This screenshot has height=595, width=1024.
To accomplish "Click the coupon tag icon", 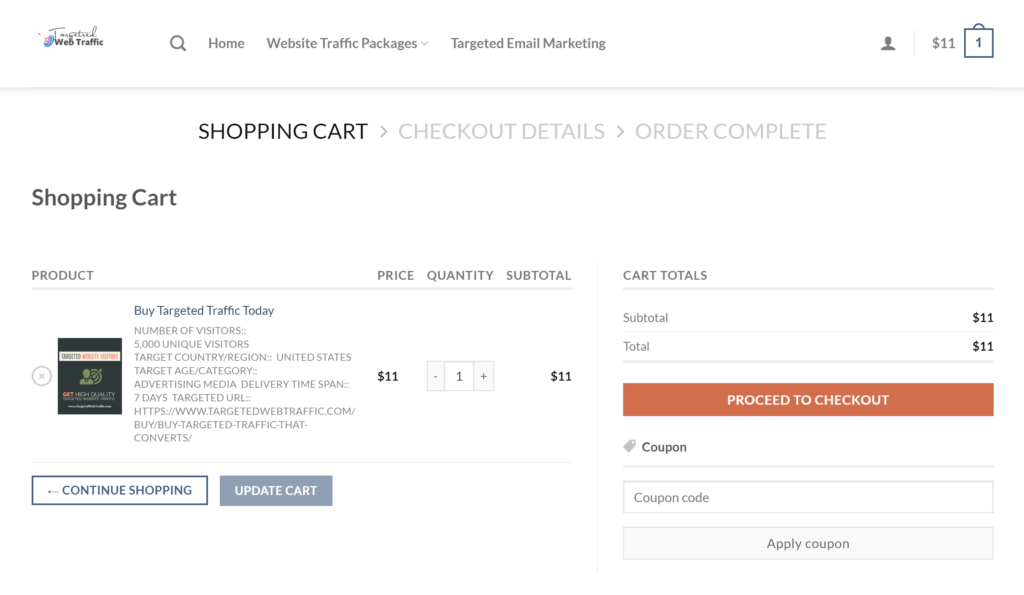I will pyautogui.click(x=630, y=446).
